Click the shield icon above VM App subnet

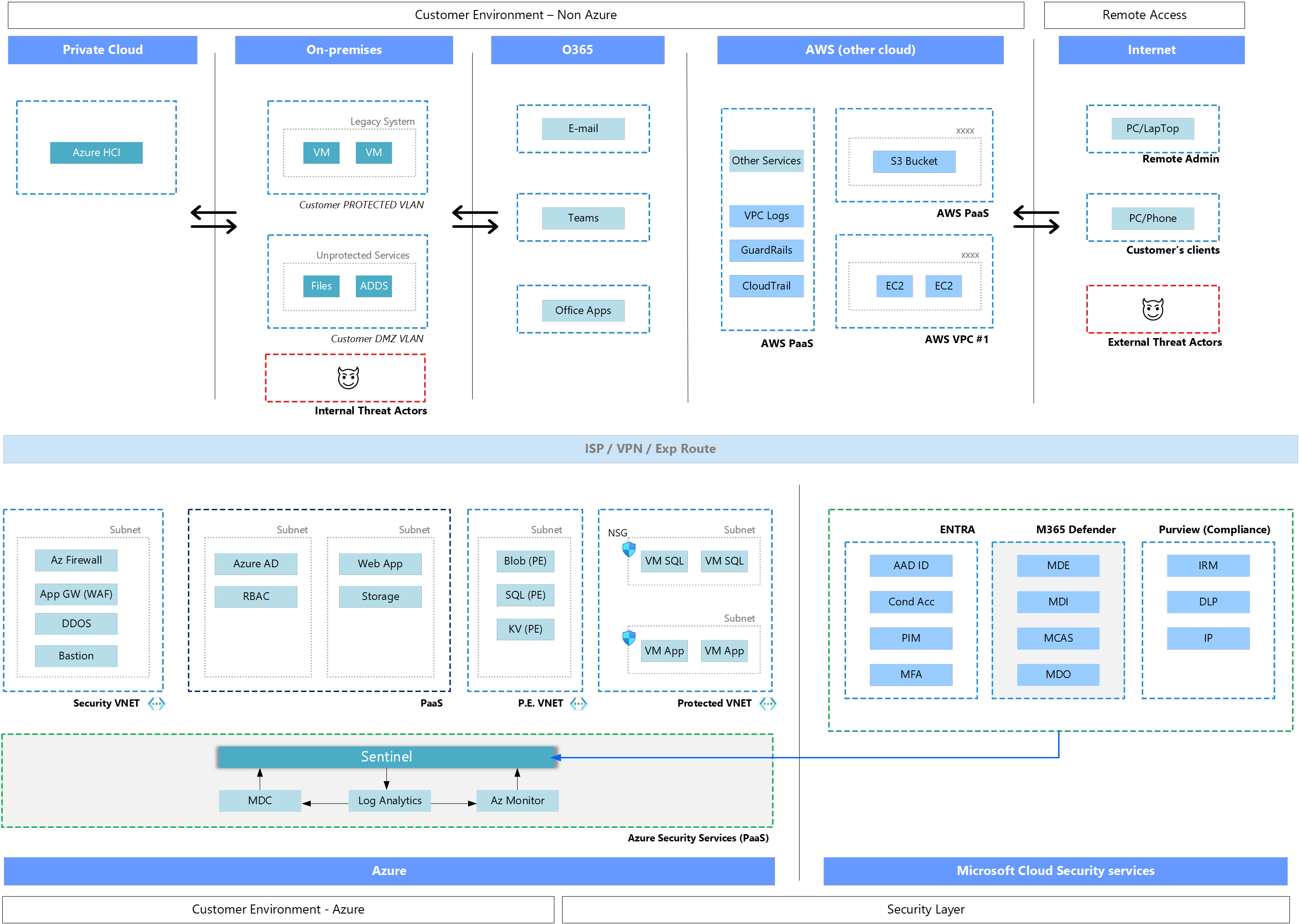[628, 639]
